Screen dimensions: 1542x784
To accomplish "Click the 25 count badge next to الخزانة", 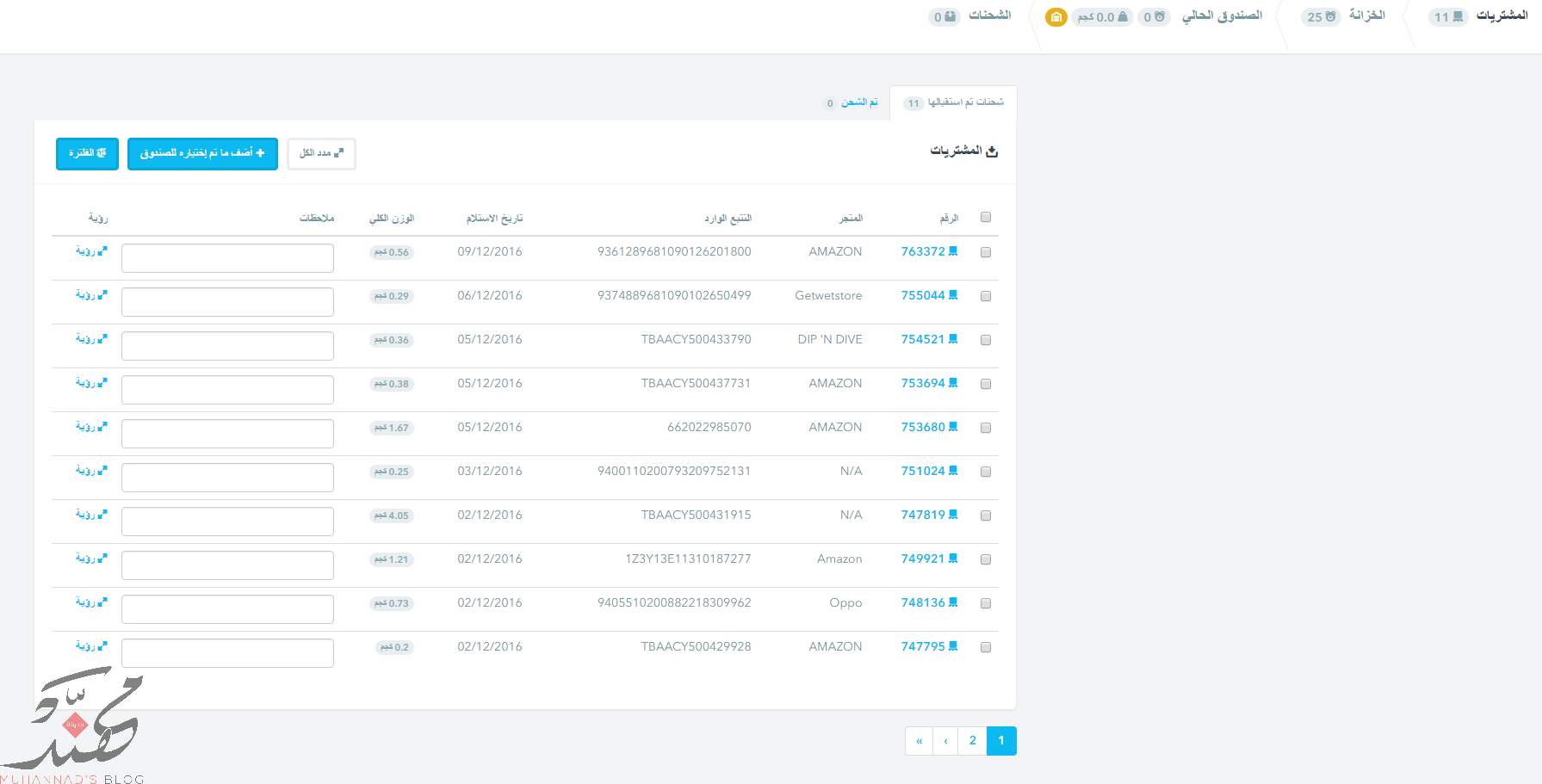I will (1321, 17).
